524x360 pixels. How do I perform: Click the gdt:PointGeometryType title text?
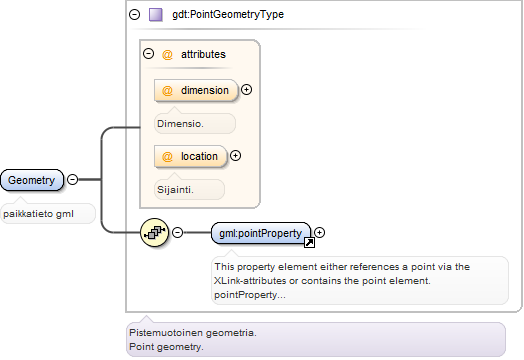tap(228, 14)
